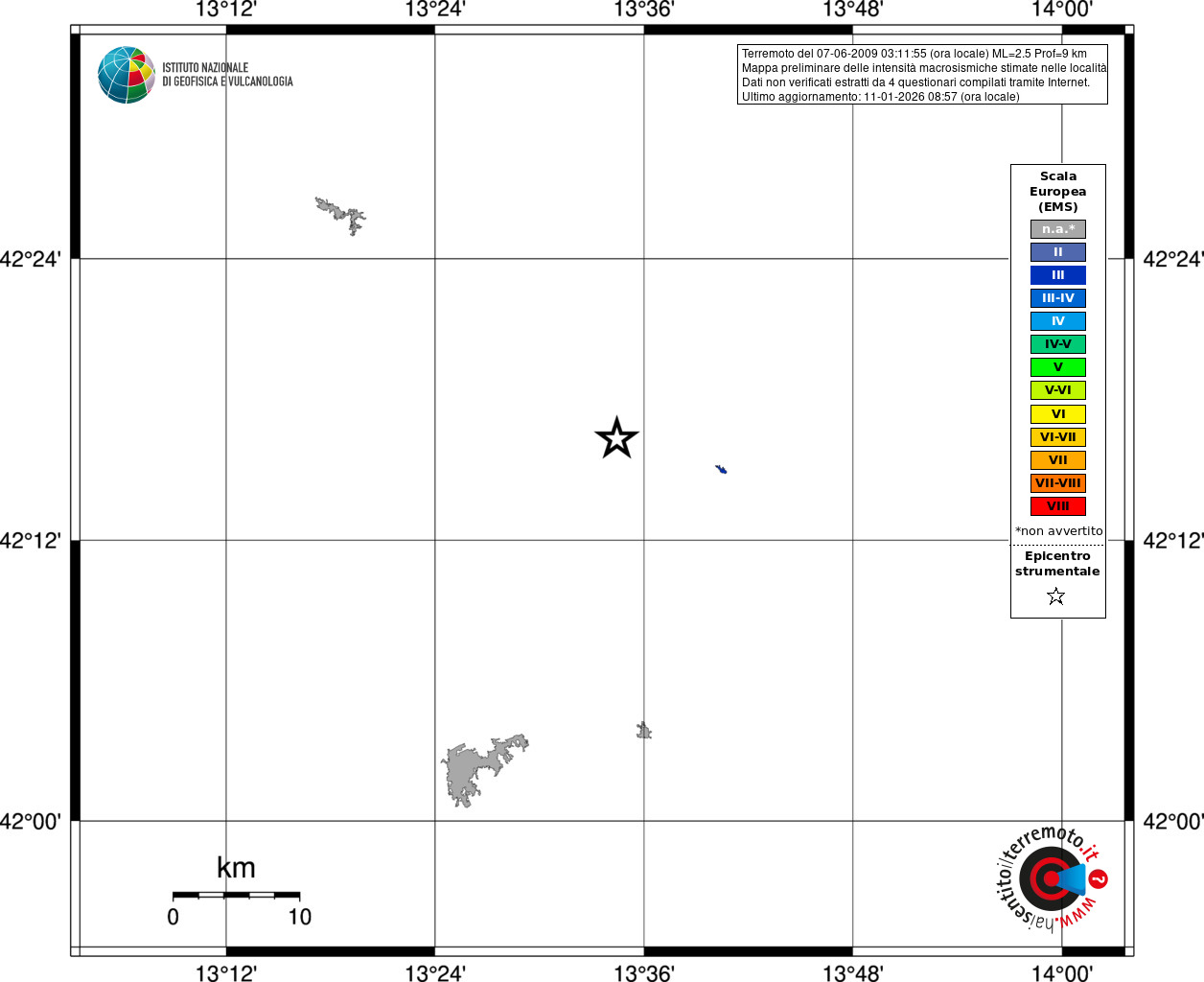Click the 'ISTITUTO NAZIONALE DI GEOFISICA' text
Viewport: 1204px width, 982px height.
click(x=227, y=75)
